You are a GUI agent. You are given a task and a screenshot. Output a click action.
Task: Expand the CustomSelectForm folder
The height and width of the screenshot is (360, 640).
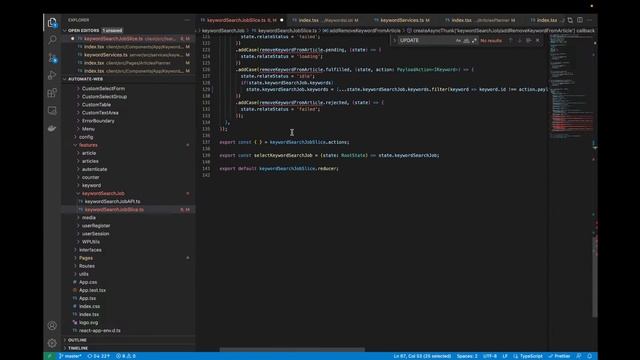pyautogui.click(x=103, y=89)
